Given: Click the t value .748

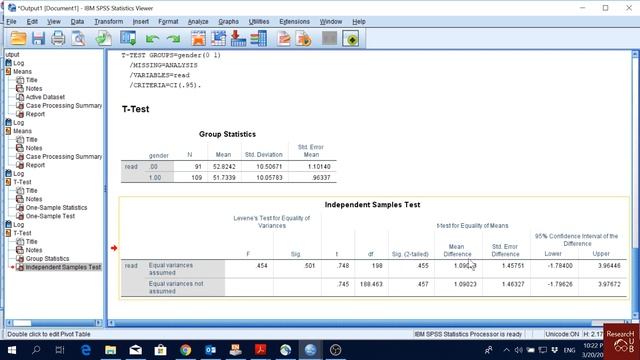Looking at the screenshot, I should (x=343, y=266).
